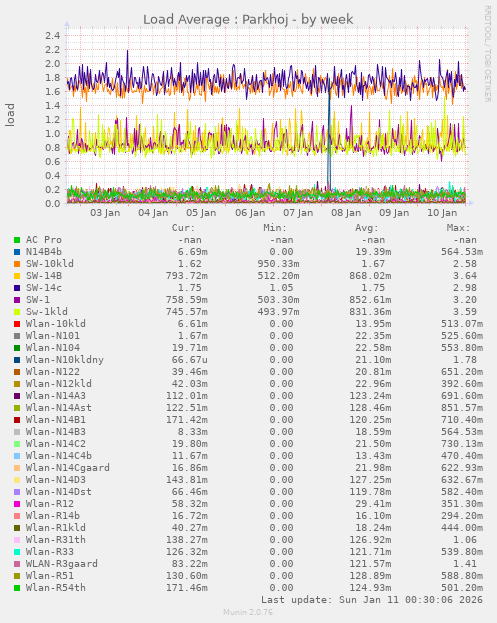This screenshot has height=623, width=497.
Task: Click the SW-1 legend label
Action: [x=38, y=300]
